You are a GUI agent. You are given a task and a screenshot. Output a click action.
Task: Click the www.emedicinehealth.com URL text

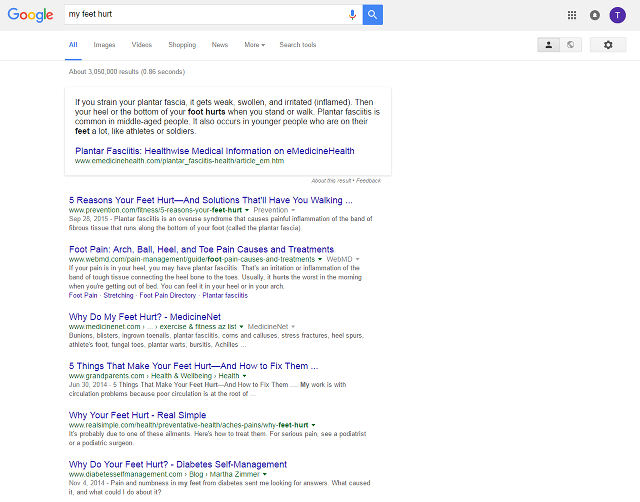(x=180, y=161)
